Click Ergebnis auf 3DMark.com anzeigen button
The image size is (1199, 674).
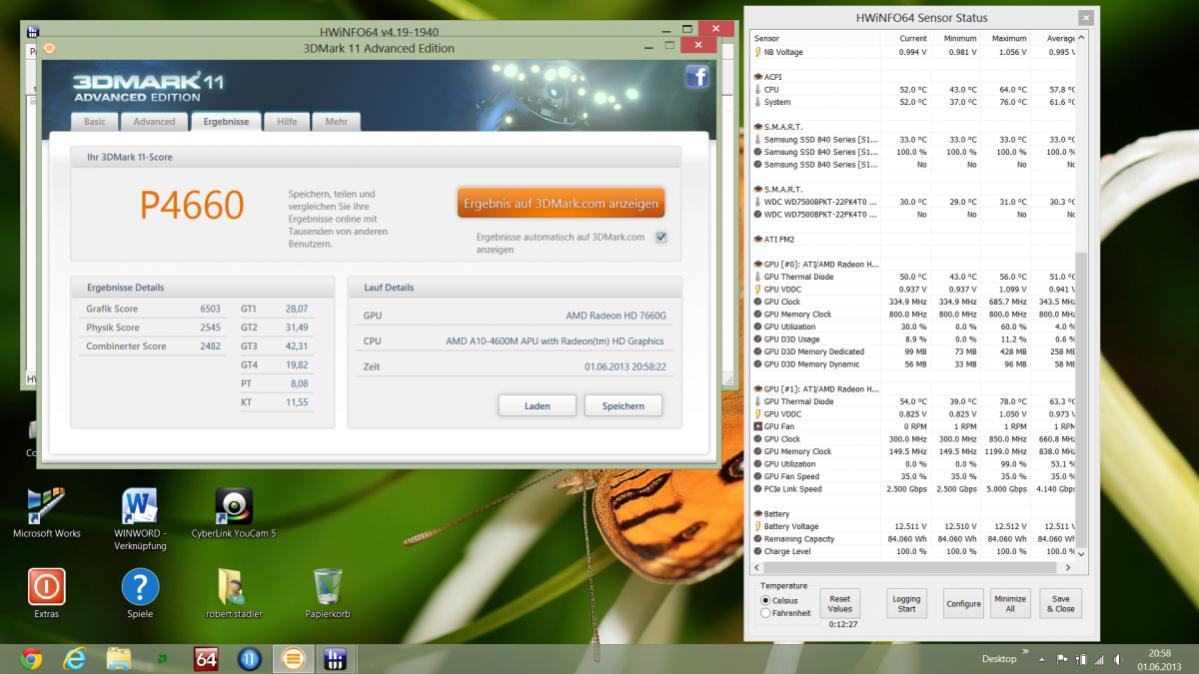[561, 204]
